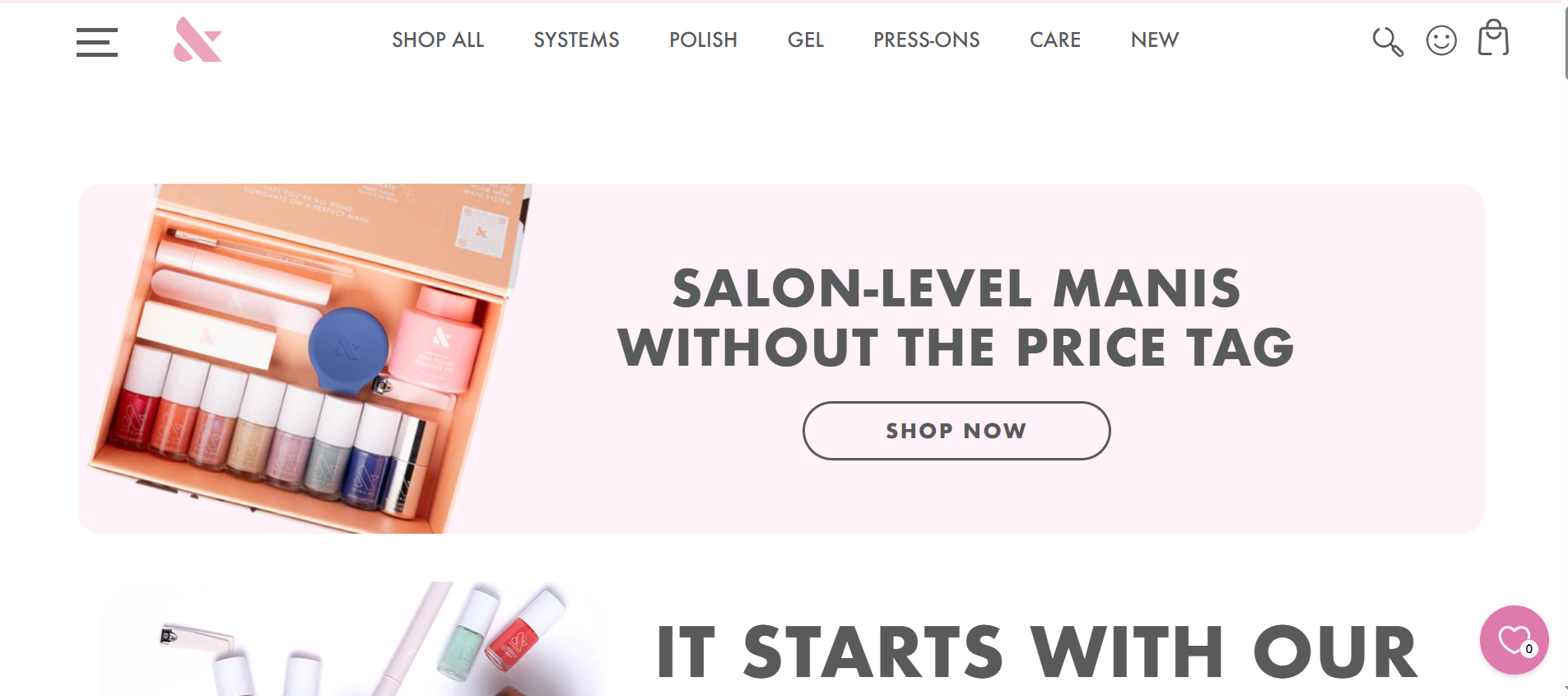Select the GEL navigation item

805,40
